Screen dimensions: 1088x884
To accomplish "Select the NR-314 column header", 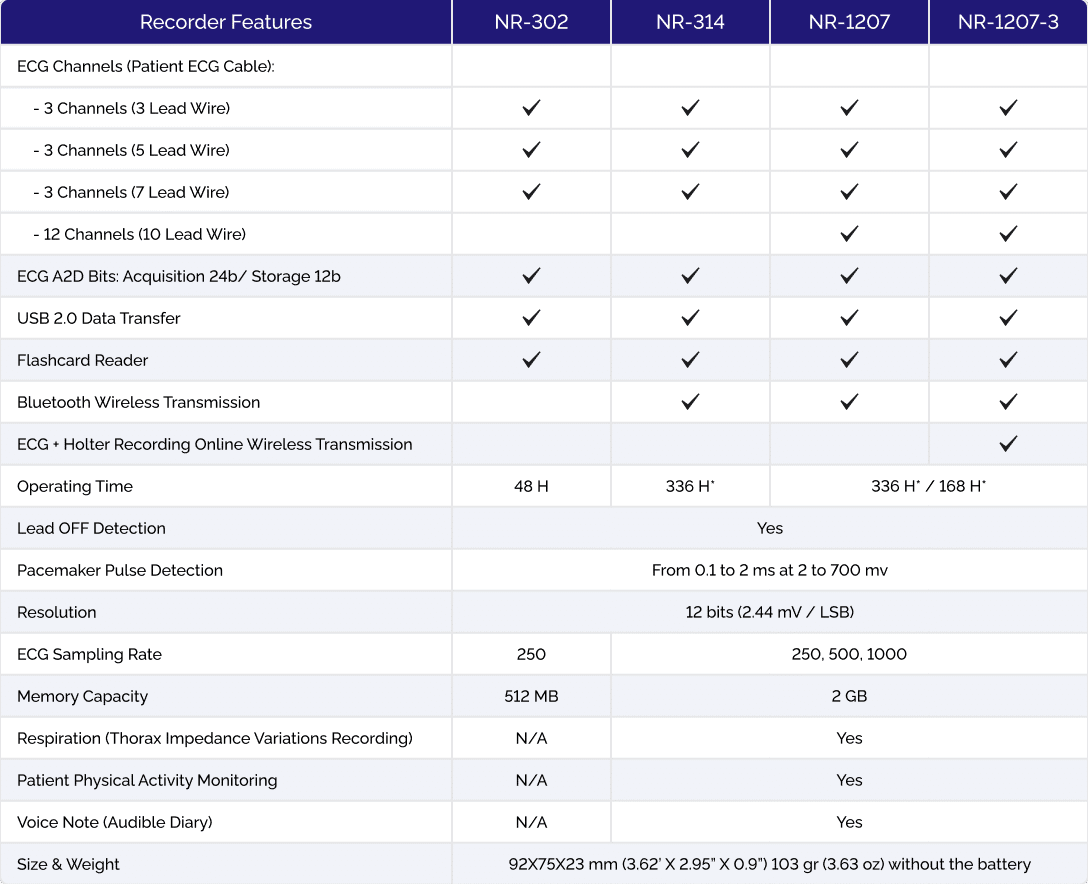I will click(690, 22).
